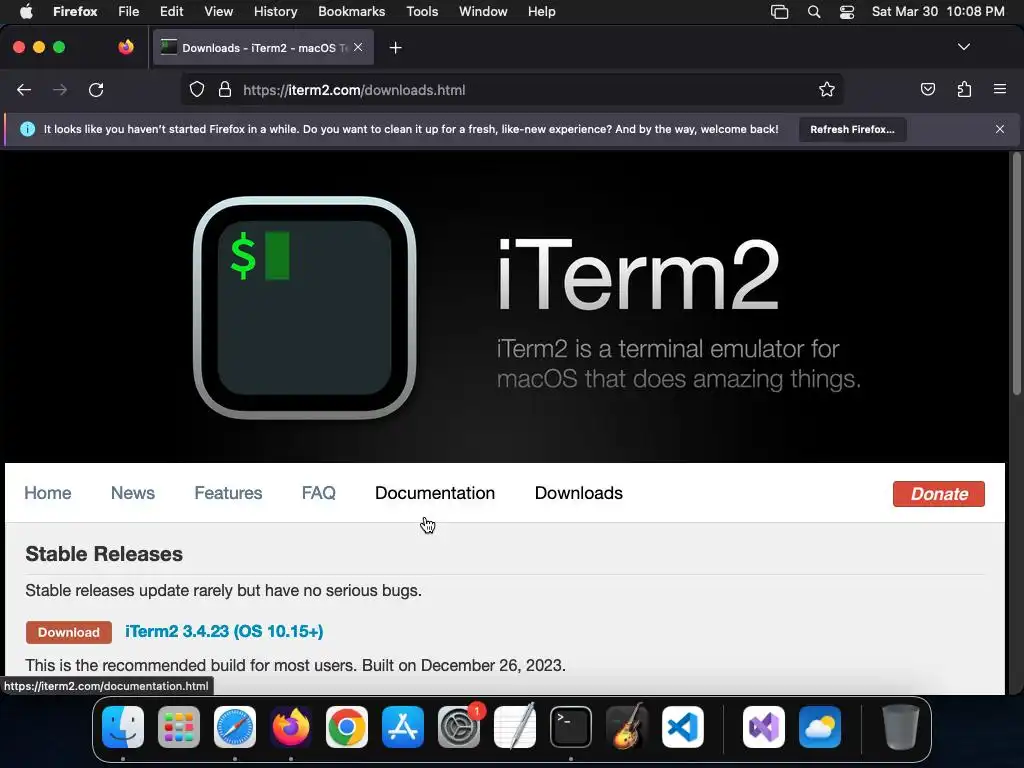This screenshot has height=768, width=1024.
Task: Expand the list all tabs chevron
Action: [964, 47]
